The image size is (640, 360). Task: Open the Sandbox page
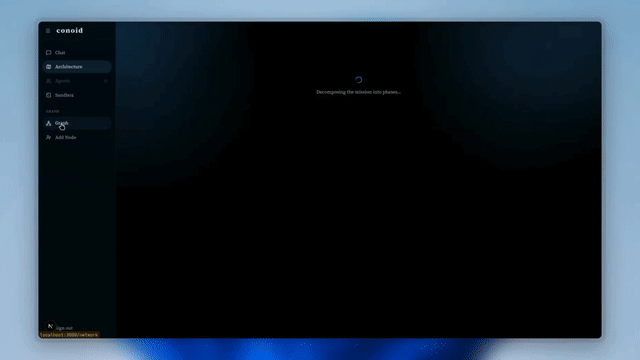pyautogui.click(x=77, y=95)
